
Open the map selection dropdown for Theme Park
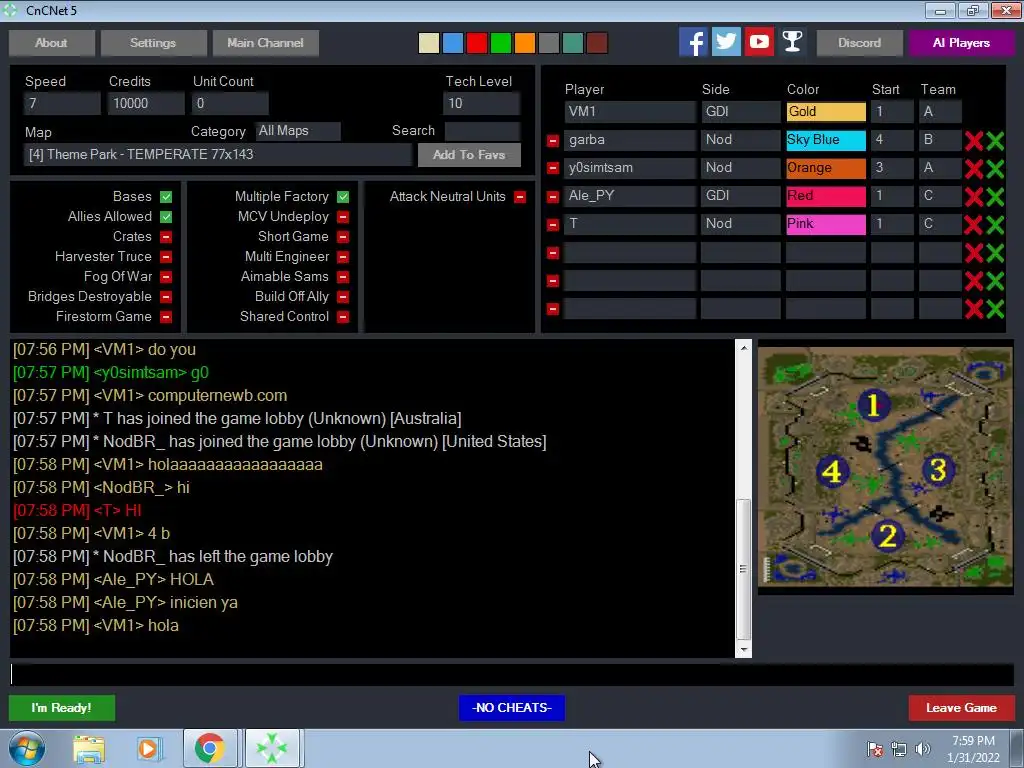(x=217, y=155)
